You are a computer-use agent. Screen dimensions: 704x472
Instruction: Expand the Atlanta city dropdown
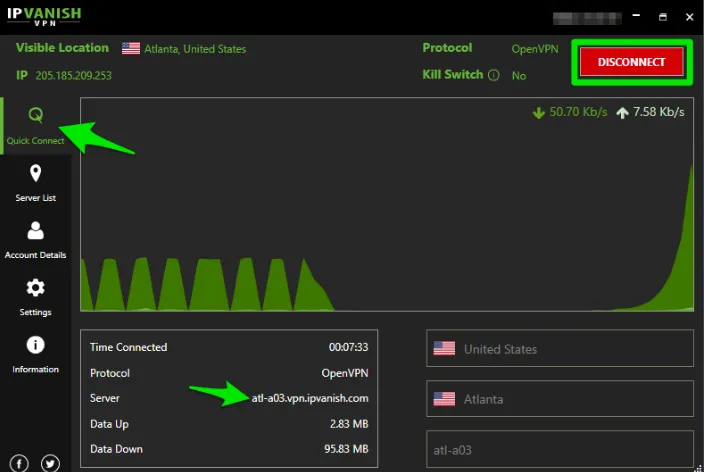tap(559, 399)
